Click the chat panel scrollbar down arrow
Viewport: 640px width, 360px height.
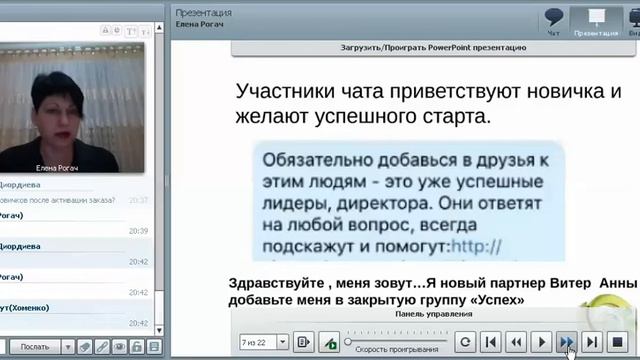click(x=159, y=330)
